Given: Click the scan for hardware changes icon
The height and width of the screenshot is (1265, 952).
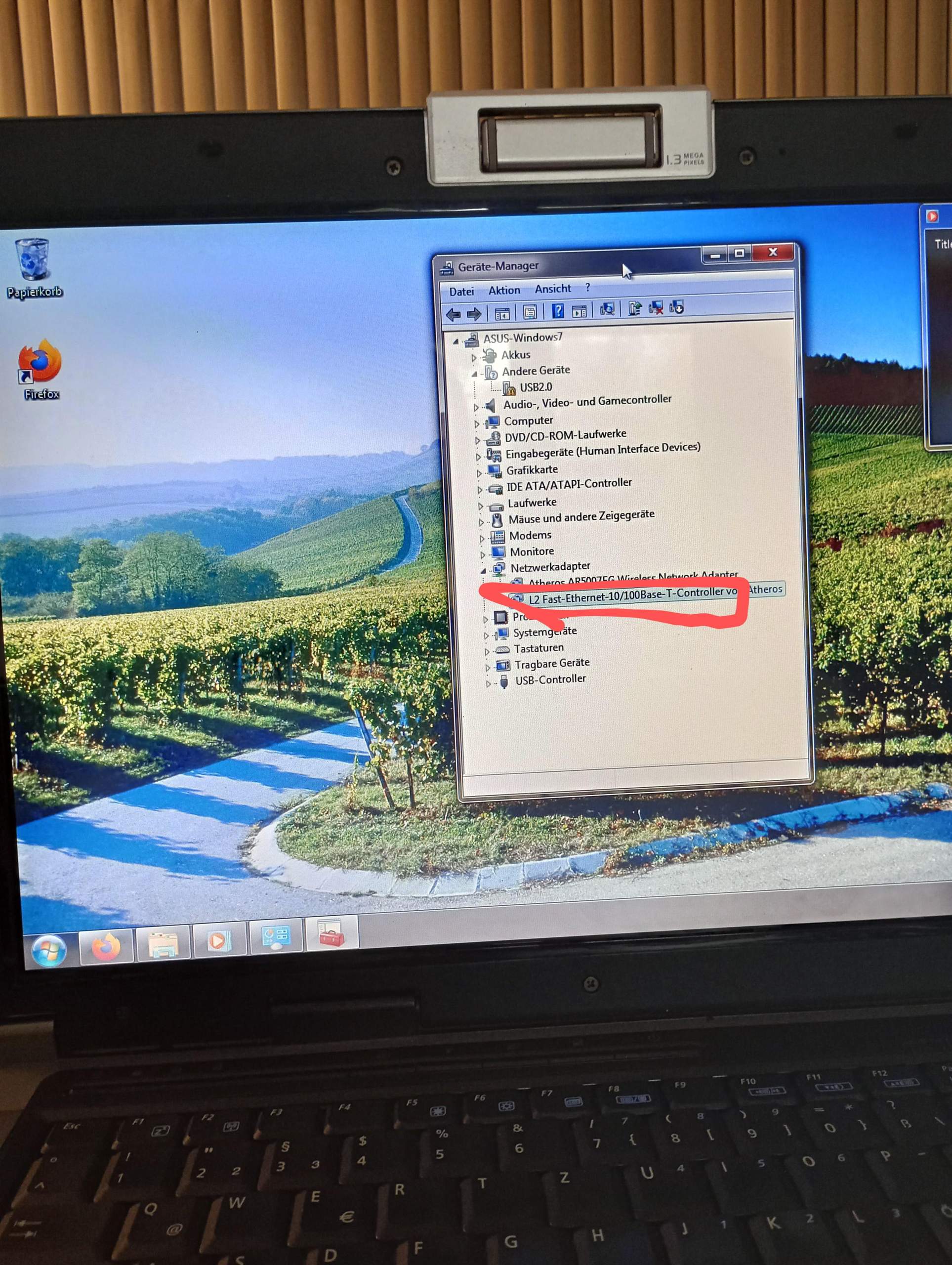Looking at the screenshot, I should (x=607, y=309).
